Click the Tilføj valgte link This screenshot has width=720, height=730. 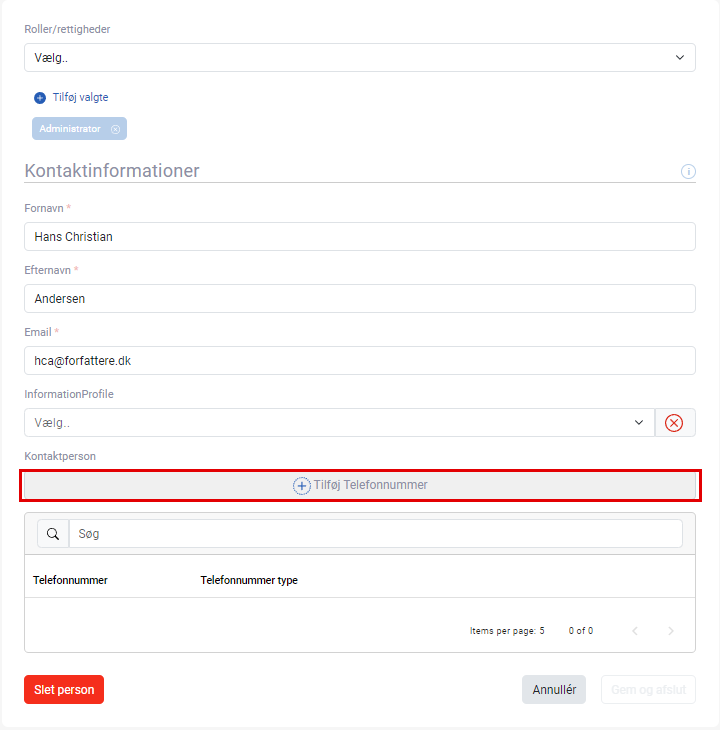click(80, 97)
